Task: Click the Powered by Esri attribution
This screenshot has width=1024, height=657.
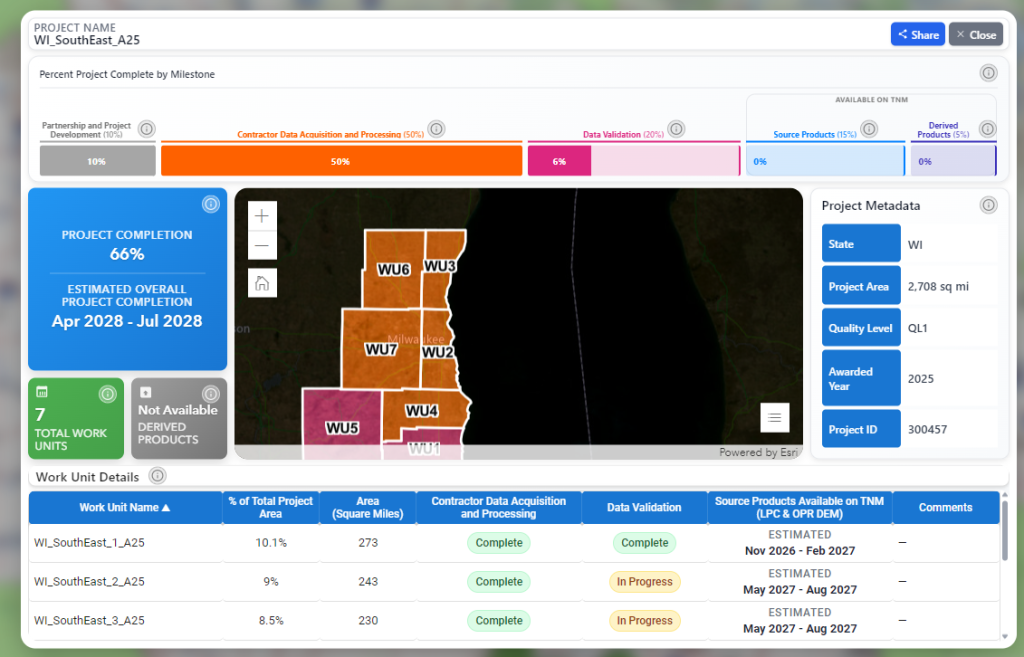Action: coord(758,452)
